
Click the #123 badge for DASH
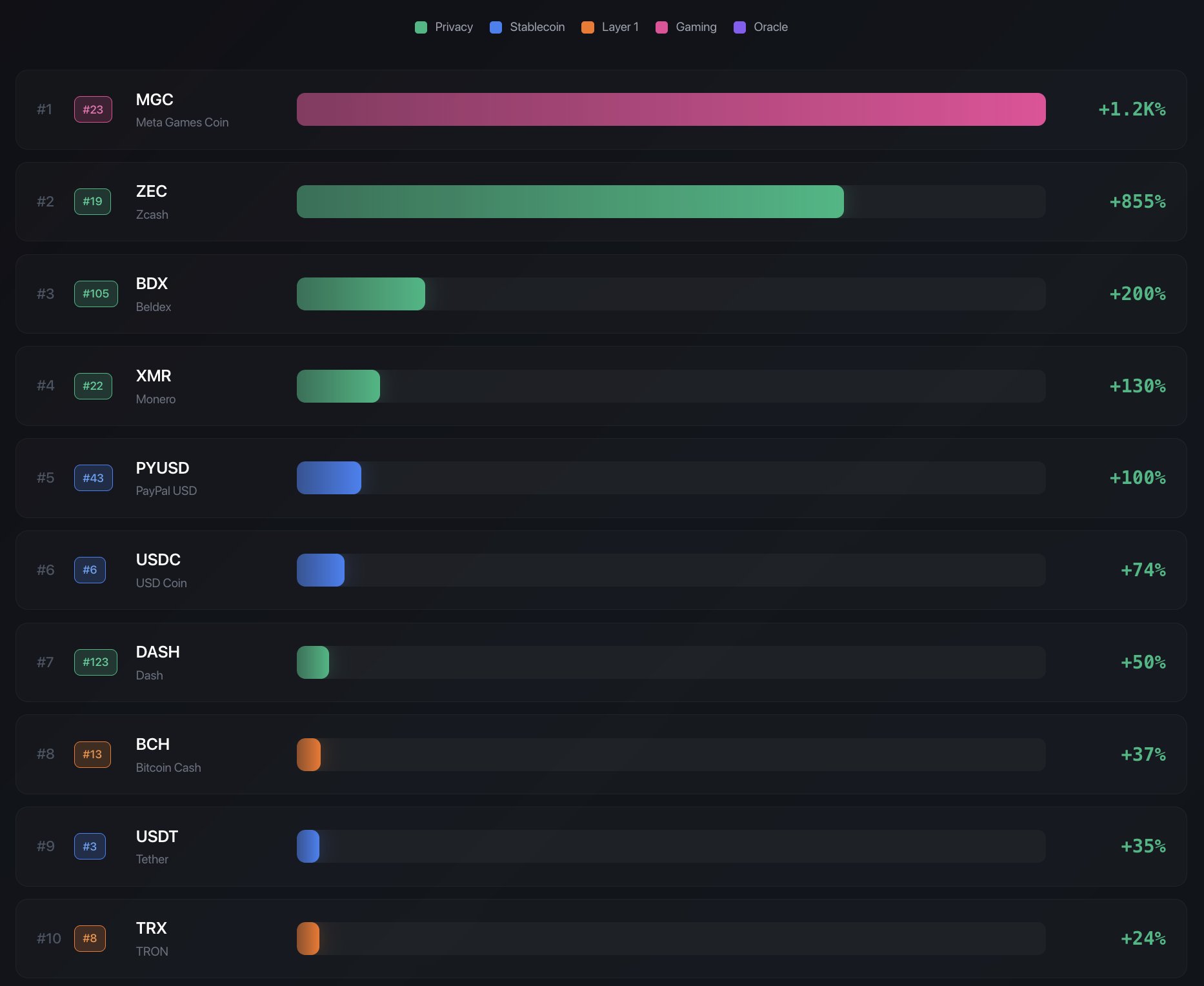[95, 662]
